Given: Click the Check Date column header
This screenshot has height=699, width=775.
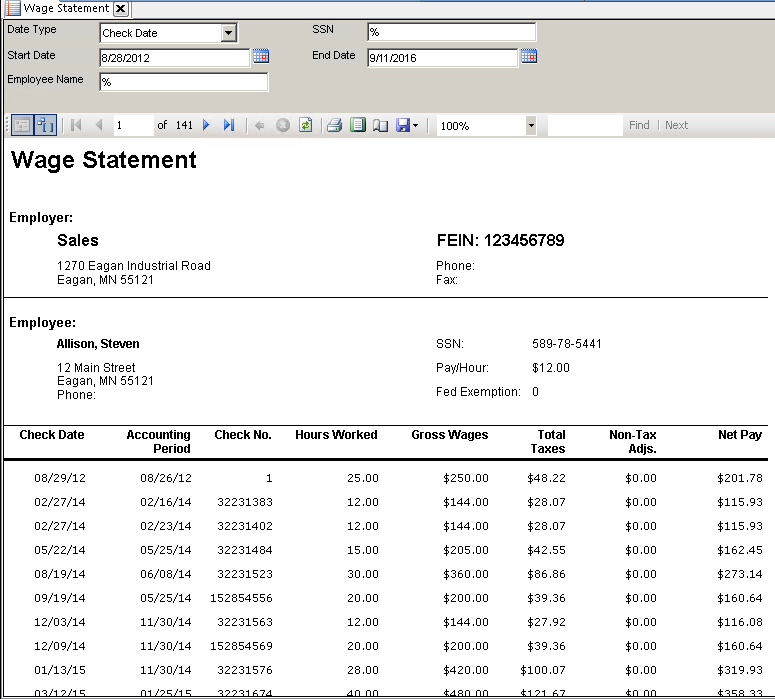Looking at the screenshot, I should point(52,435).
